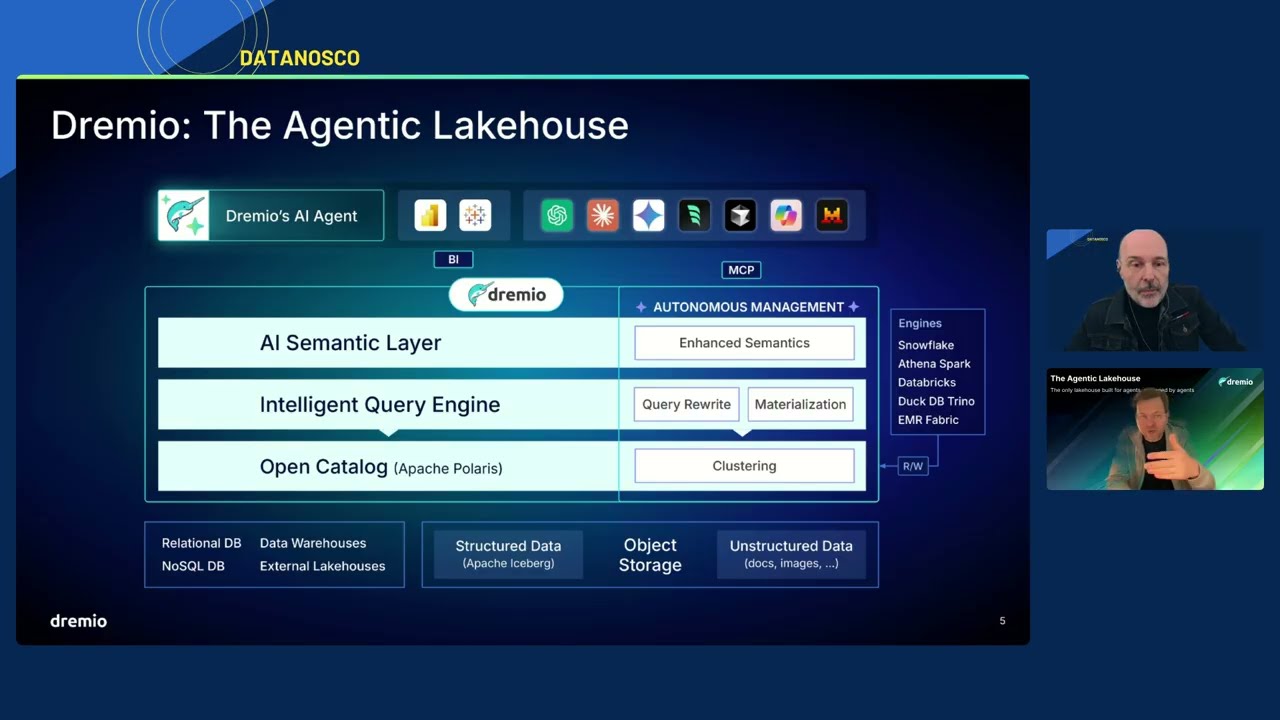
Task: Click the Structured Data Apache Iceberg box
Action: tap(508, 554)
